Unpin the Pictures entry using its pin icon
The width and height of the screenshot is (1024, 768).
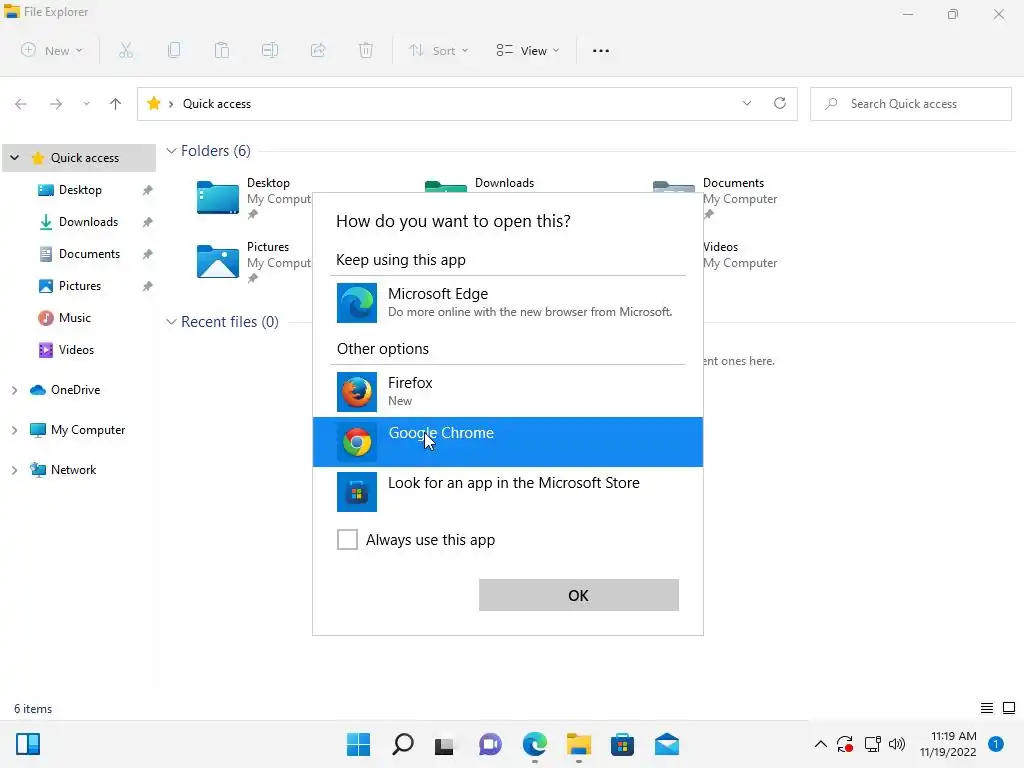coord(148,286)
